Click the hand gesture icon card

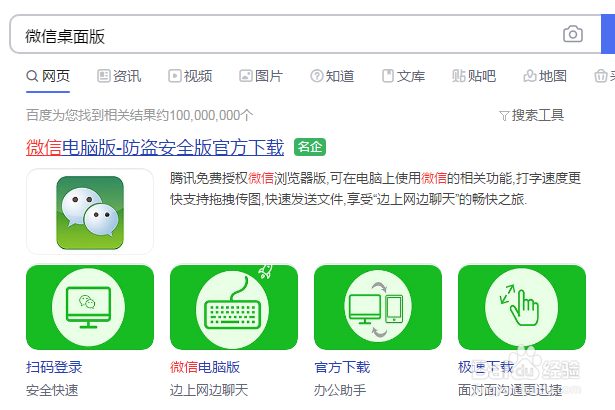tap(522, 307)
